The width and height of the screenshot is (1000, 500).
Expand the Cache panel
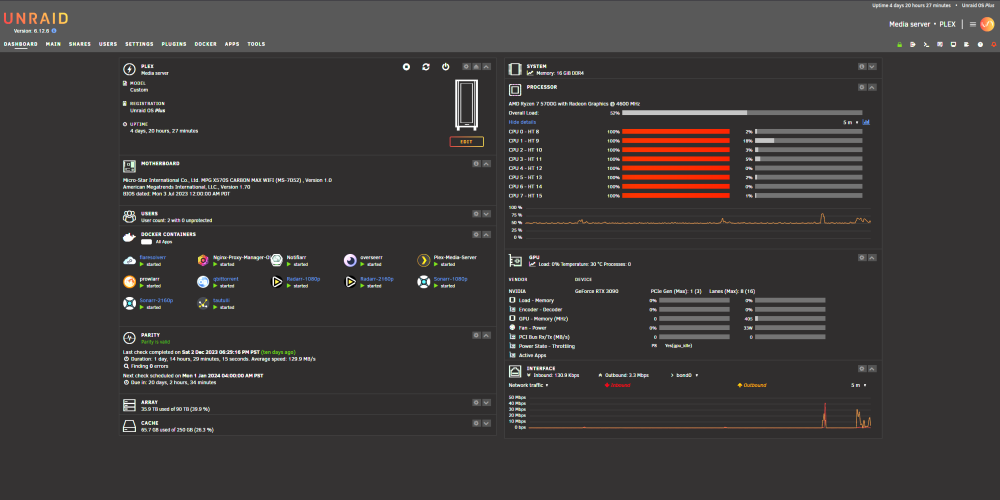(487, 423)
